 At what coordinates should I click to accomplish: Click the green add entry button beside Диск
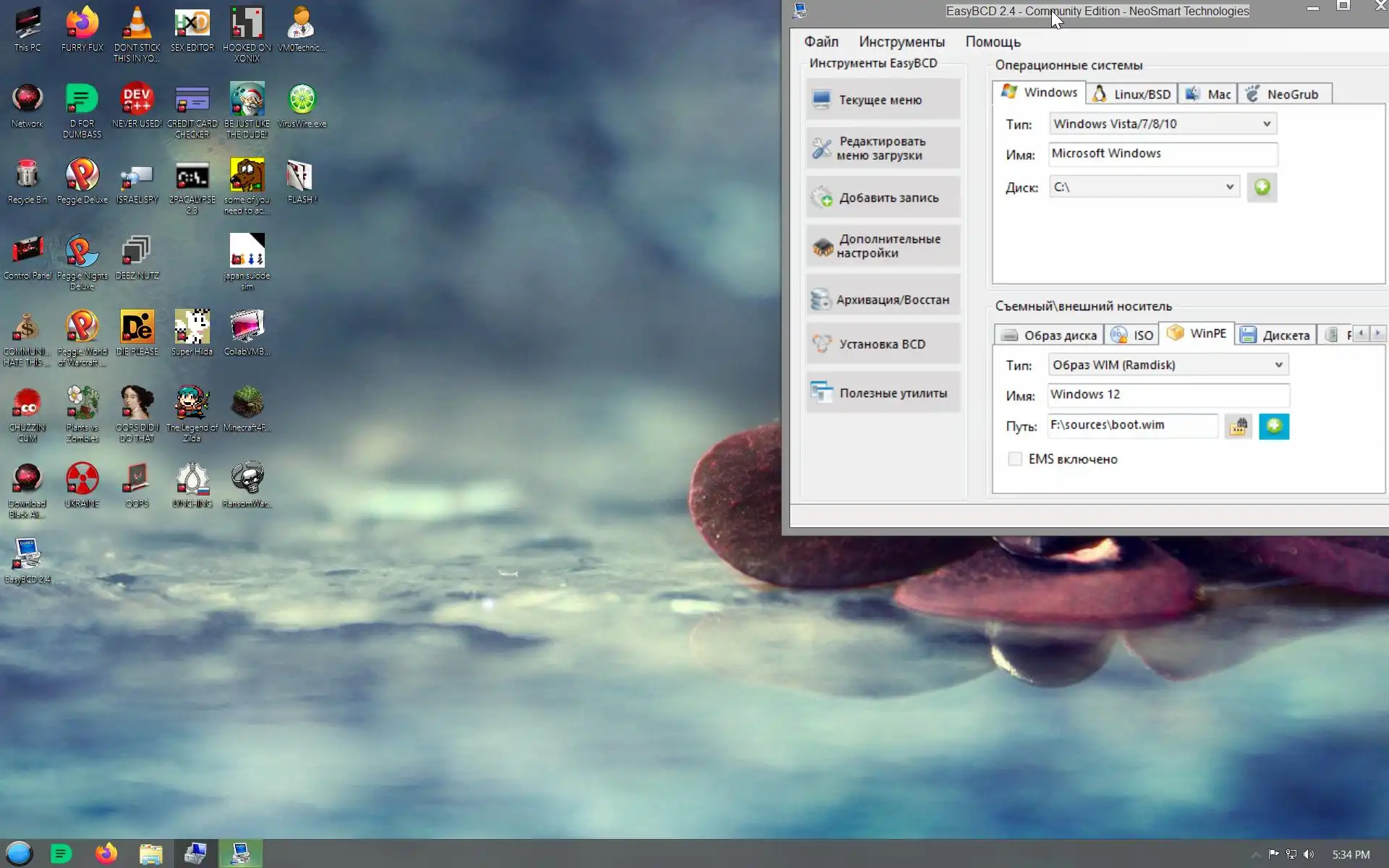pyautogui.click(x=1262, y=187)
